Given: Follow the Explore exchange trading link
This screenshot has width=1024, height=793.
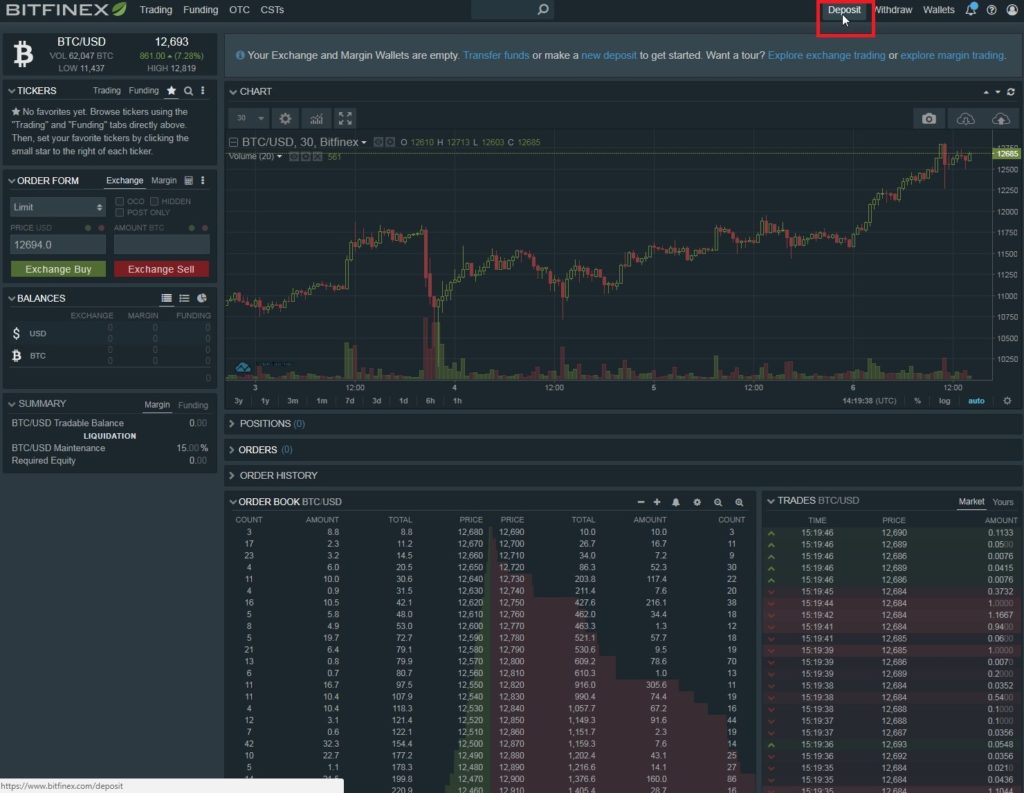Looking at the screenshot, I should pyautogui.click(x=826, y=56).
